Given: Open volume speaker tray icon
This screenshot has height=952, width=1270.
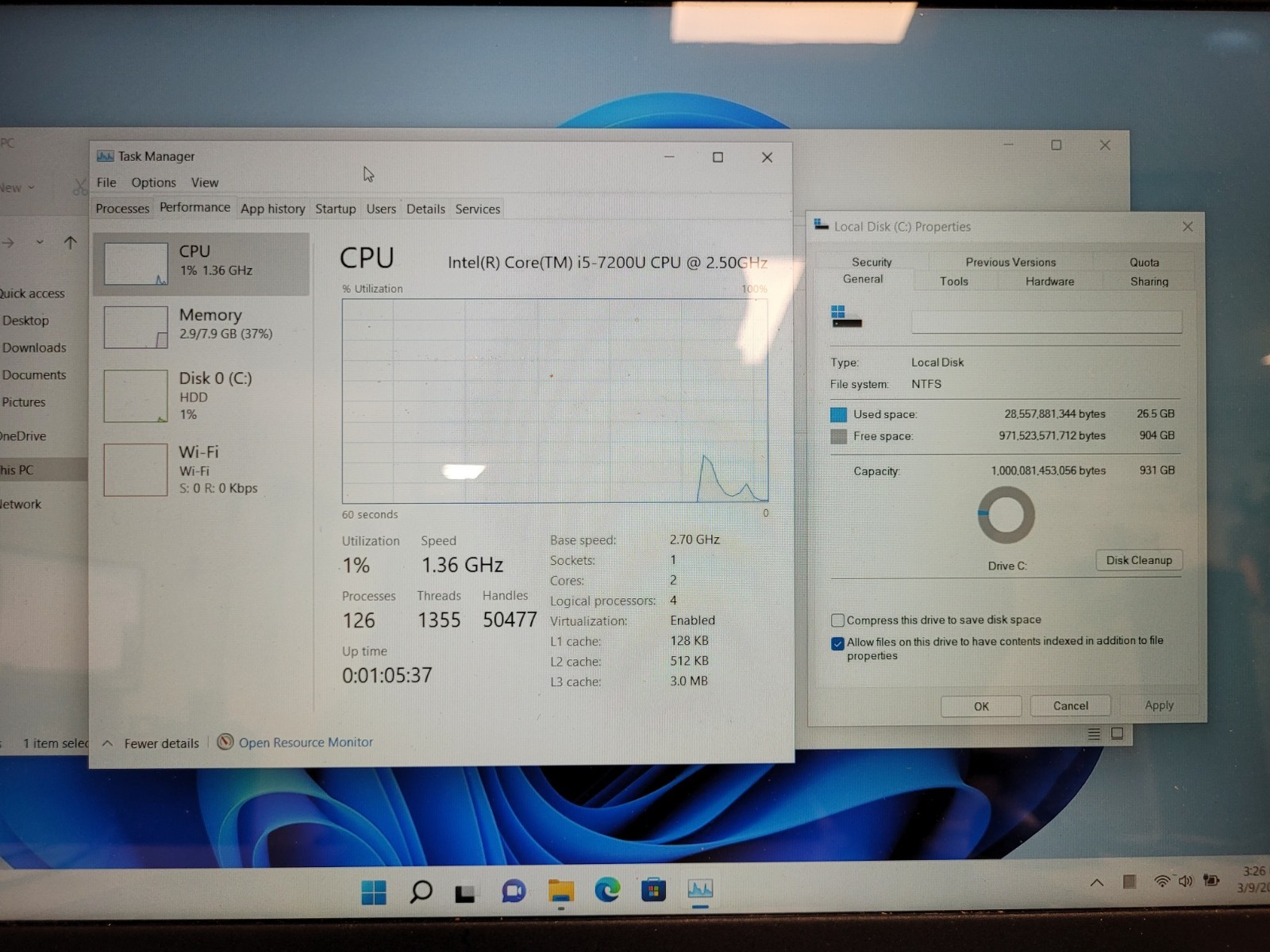Looking at the screenshot, I should [x=1186, y=881].
